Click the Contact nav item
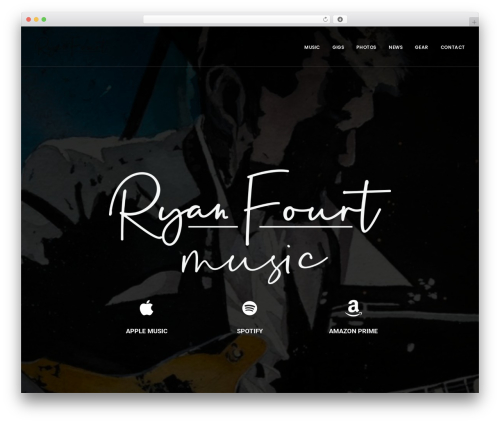This screenshot has width=500, height=423. (x=453, y=47)
